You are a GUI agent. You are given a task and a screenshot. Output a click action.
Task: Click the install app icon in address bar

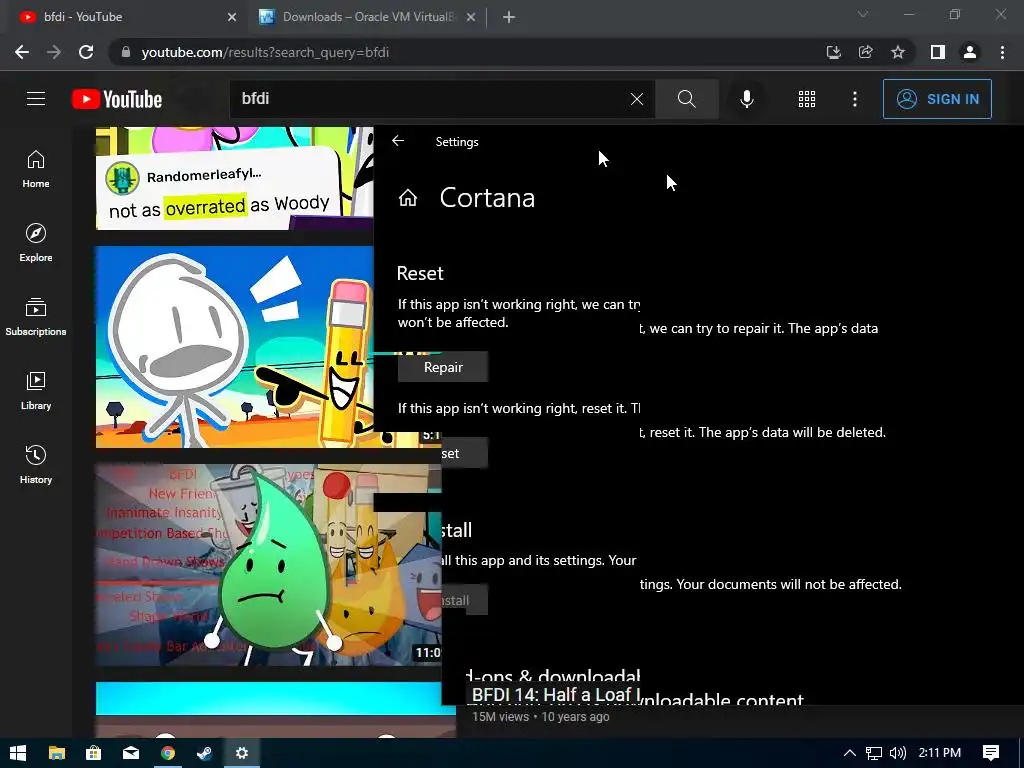(833, 52)
